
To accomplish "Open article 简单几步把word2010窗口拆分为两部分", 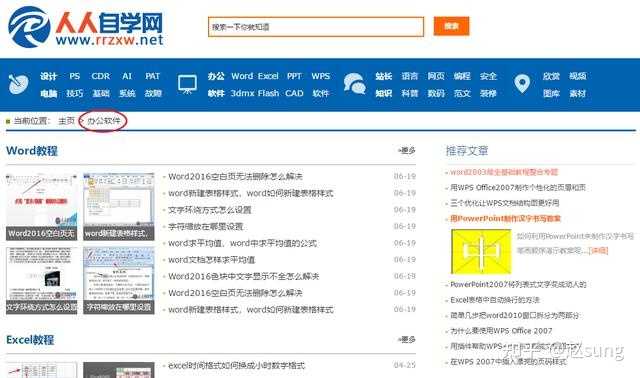I will [x=514, y=316].
